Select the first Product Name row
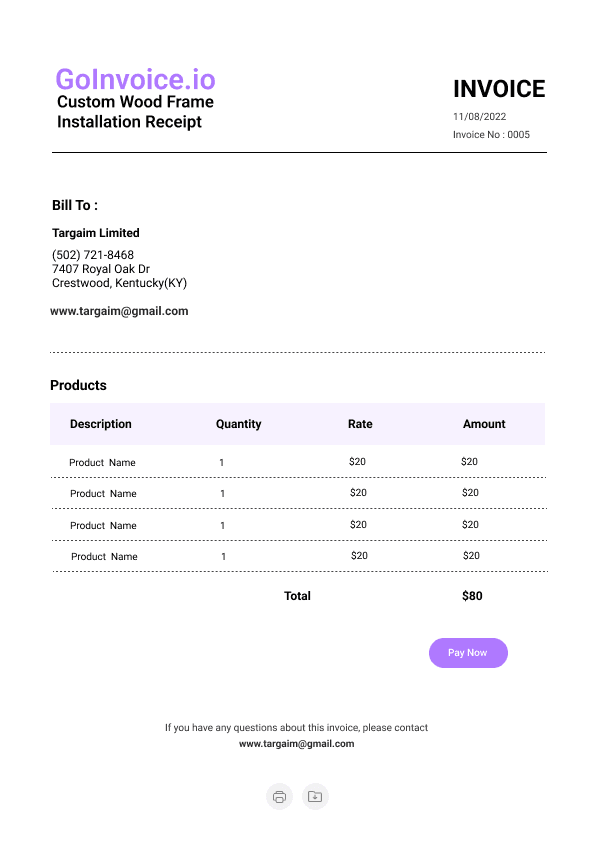The height and width of the screenshot is (842, 595). 298,462
